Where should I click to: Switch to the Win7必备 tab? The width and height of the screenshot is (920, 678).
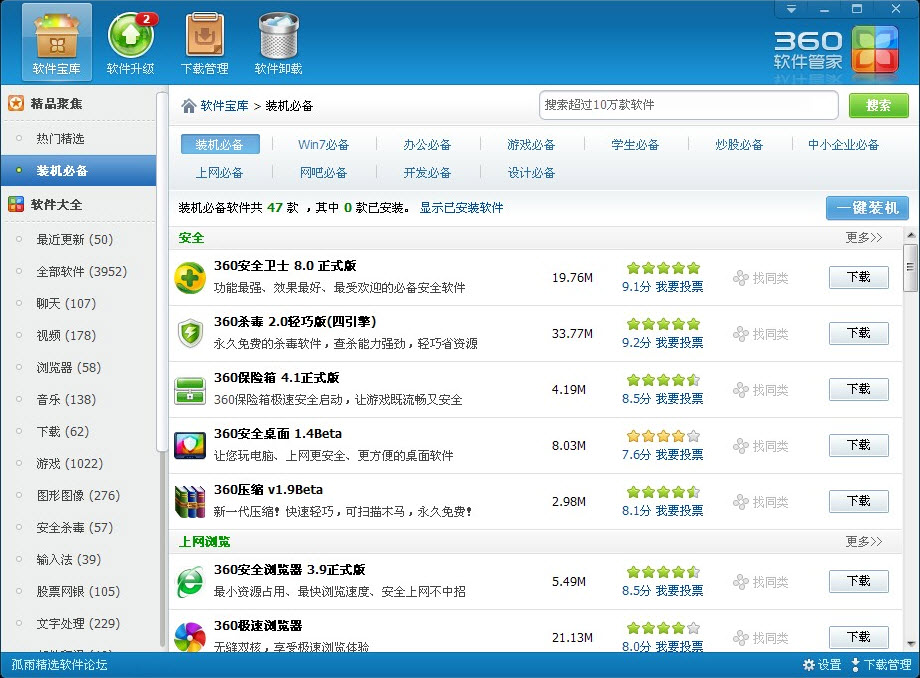(x=323, y=145)
